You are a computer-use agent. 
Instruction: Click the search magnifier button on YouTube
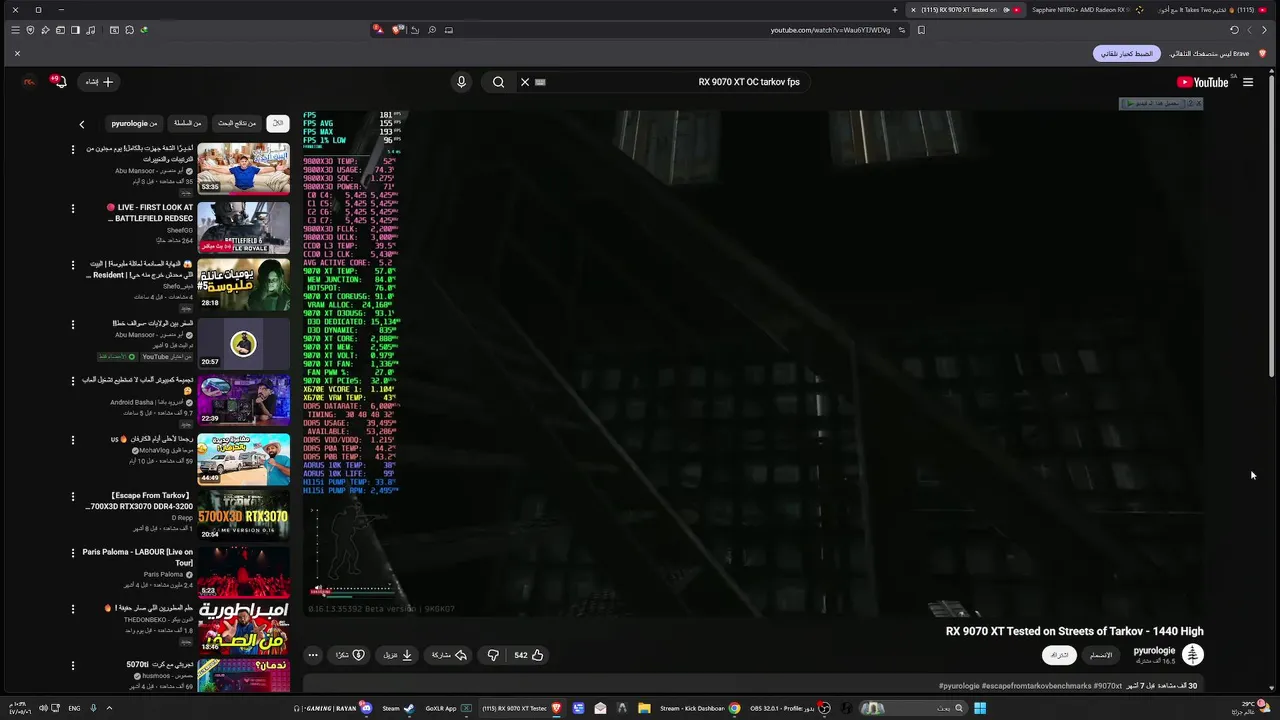(498, 82)
